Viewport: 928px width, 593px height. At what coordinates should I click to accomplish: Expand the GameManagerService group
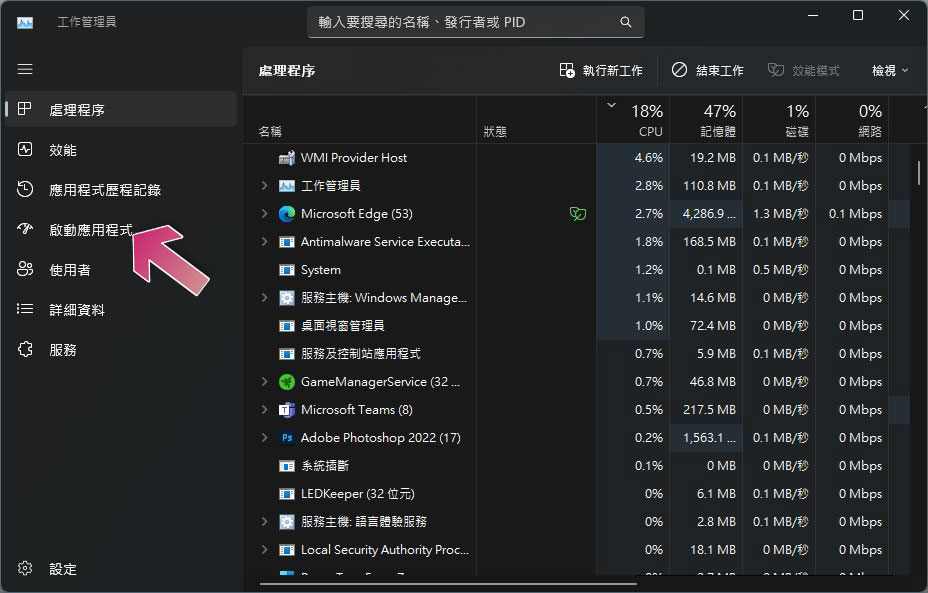click(264, 382)
